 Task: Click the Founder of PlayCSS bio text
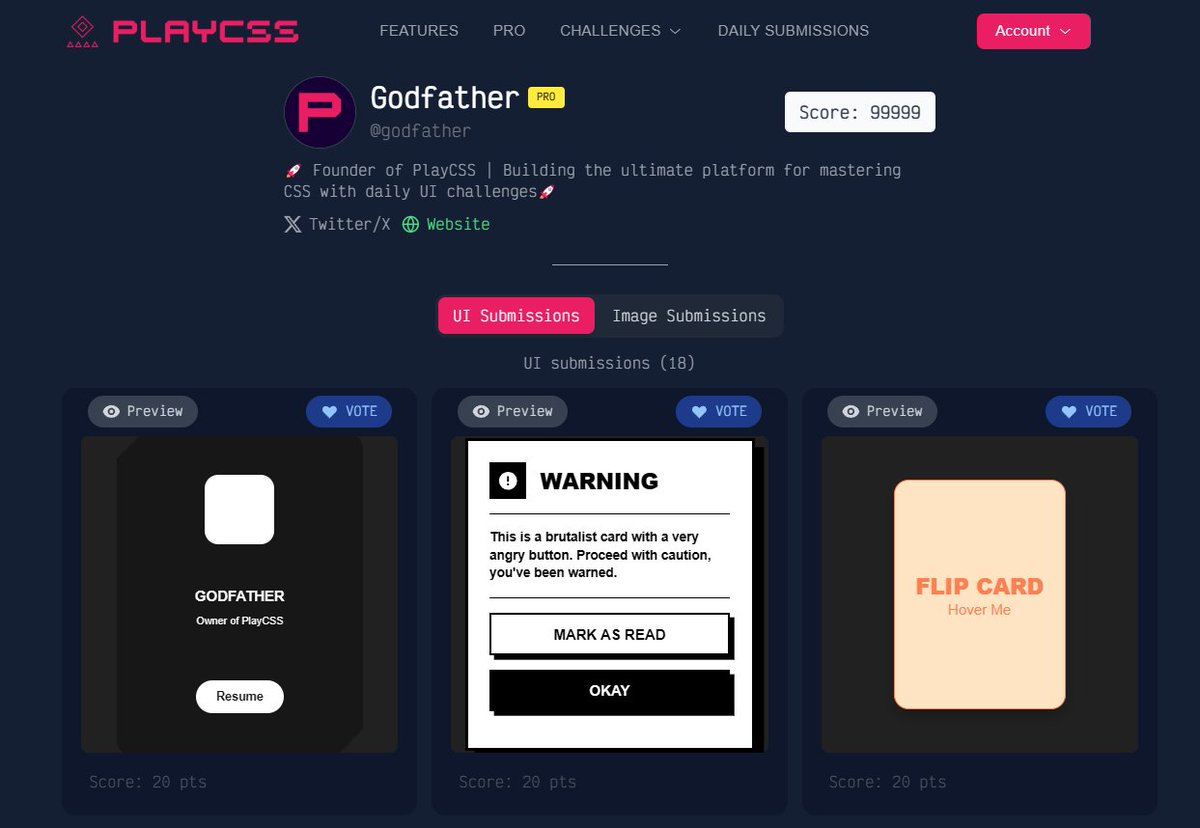pos(592,181)
